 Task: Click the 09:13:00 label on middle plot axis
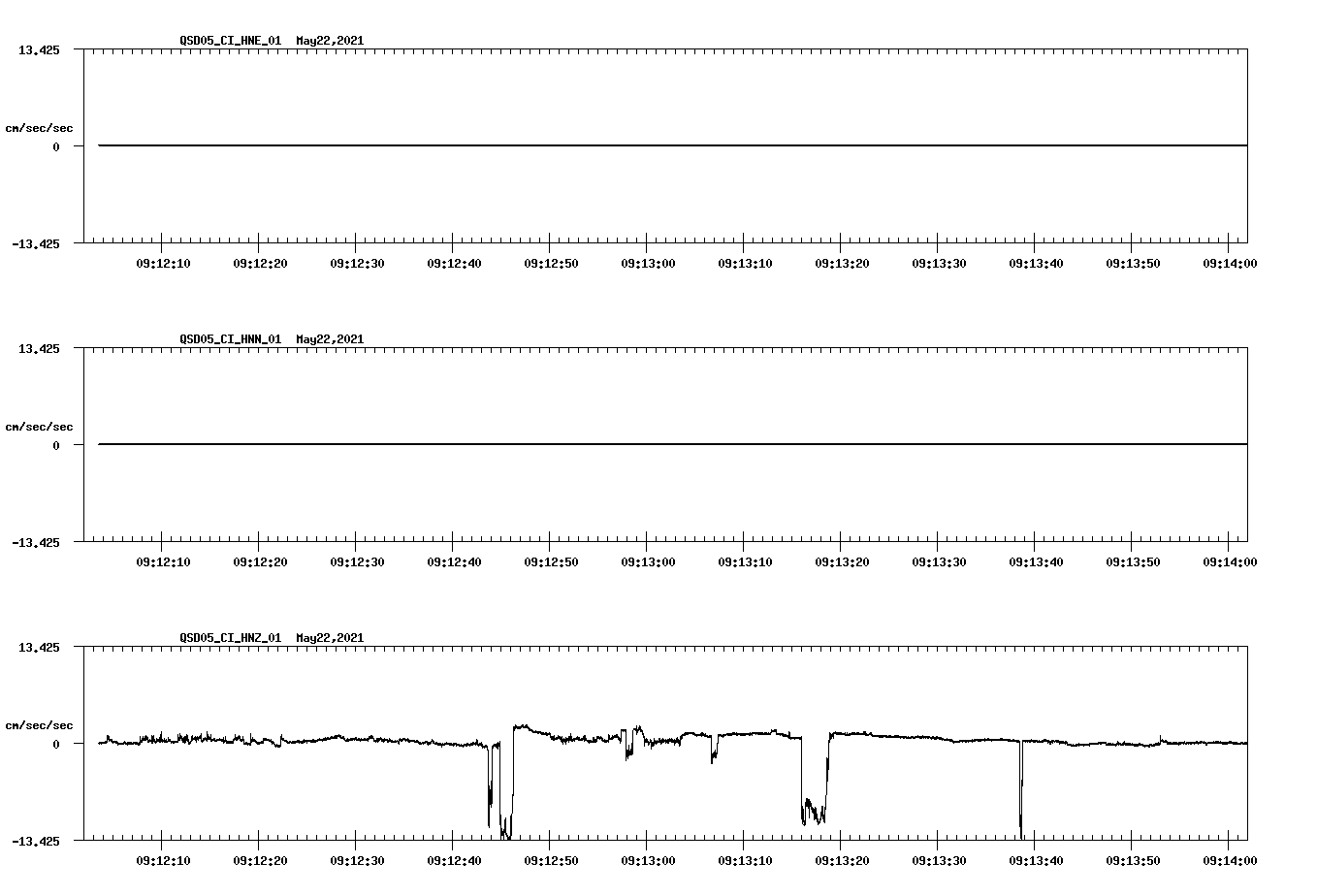tap(648, 560)
